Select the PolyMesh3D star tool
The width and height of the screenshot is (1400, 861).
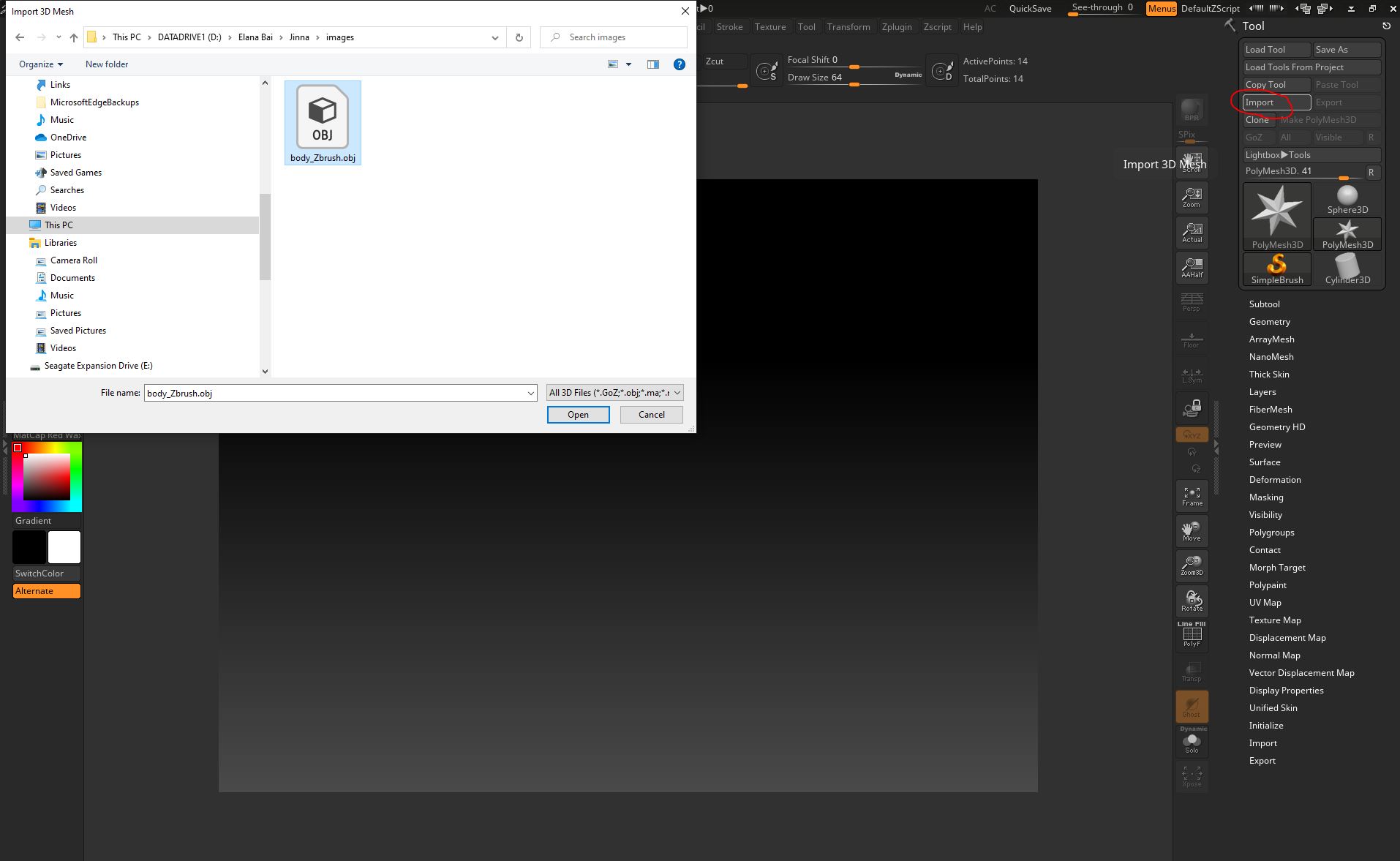[x=1276, y=216]
